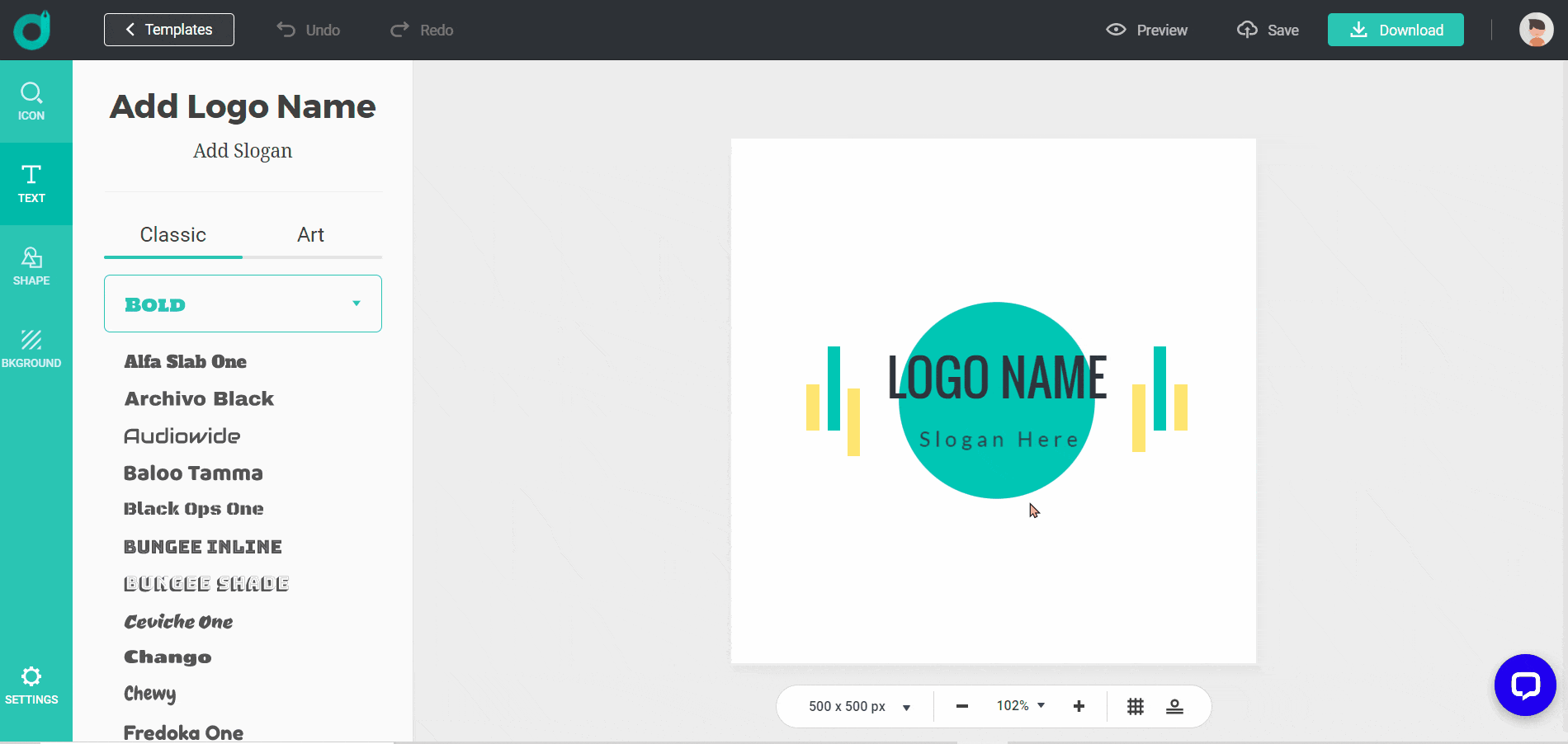
Task: Select the left bars graphic on canvas
Action: tap(834, 401)
